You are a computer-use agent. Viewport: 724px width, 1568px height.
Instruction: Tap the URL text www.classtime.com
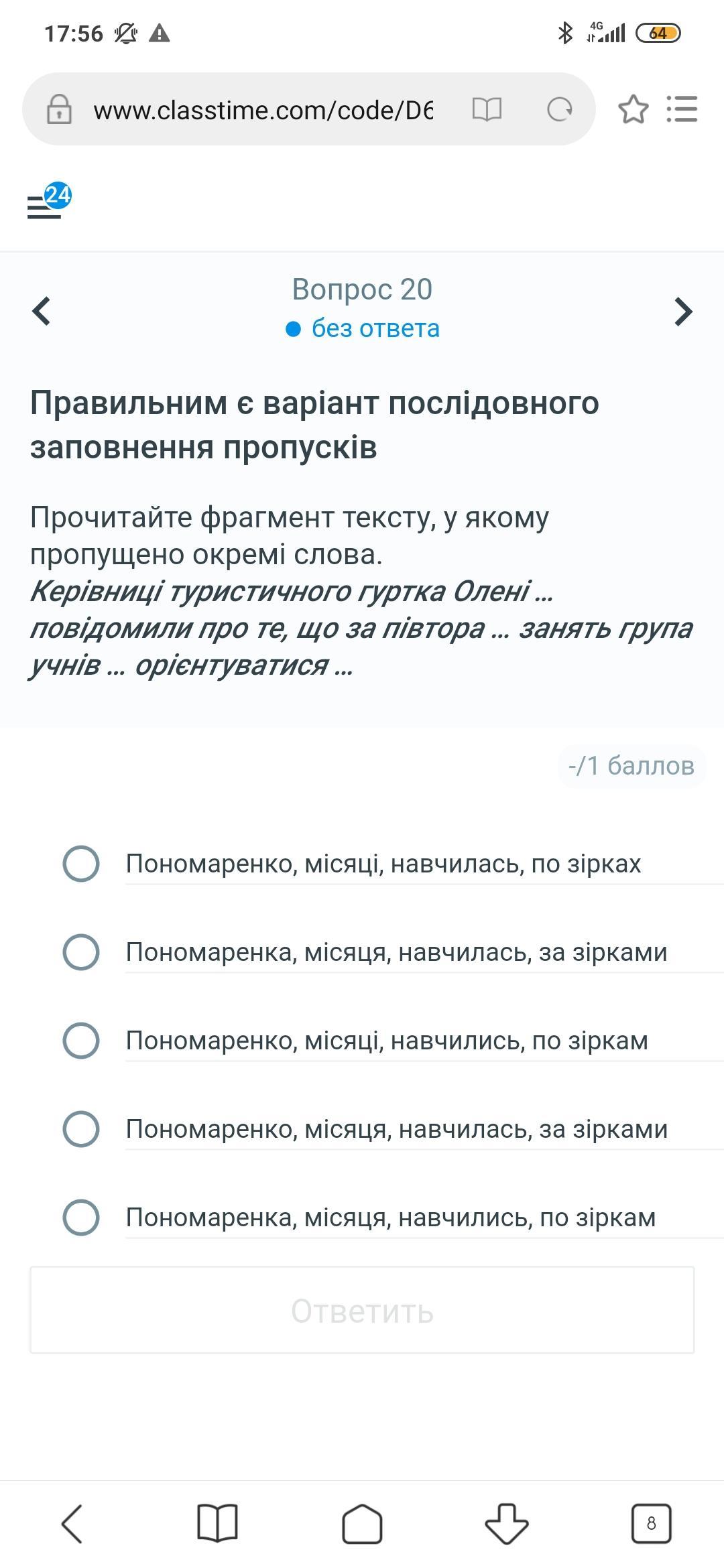(x=263, y=111)
